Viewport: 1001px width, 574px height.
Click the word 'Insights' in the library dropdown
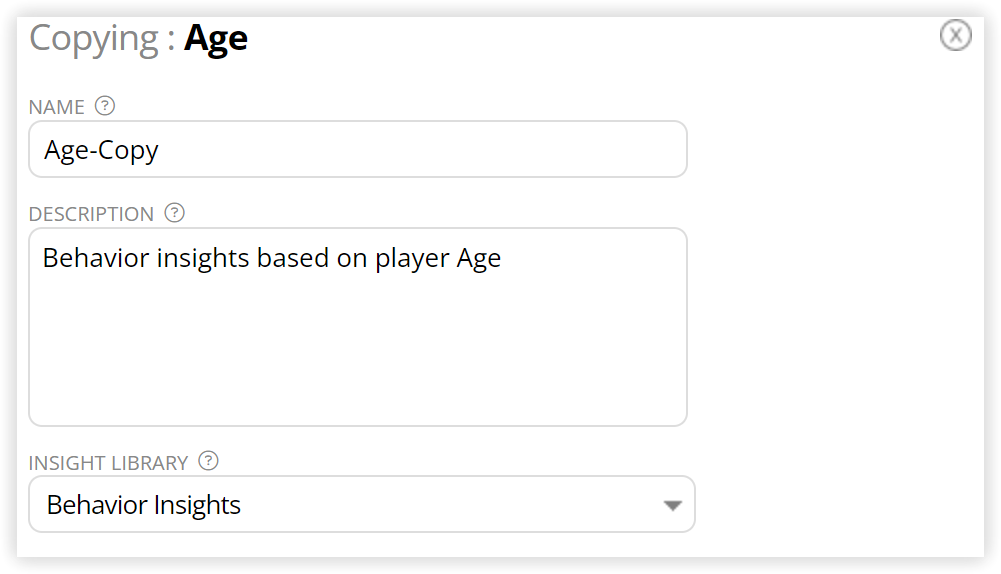click(x=197, y=505)
